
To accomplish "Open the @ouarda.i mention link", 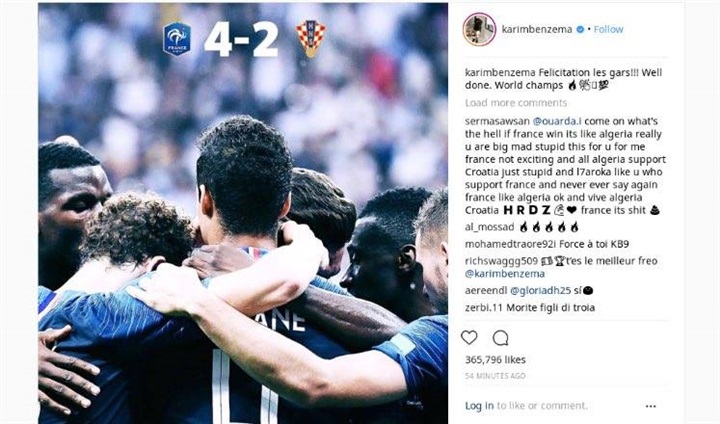I will [x=557, y=121].
